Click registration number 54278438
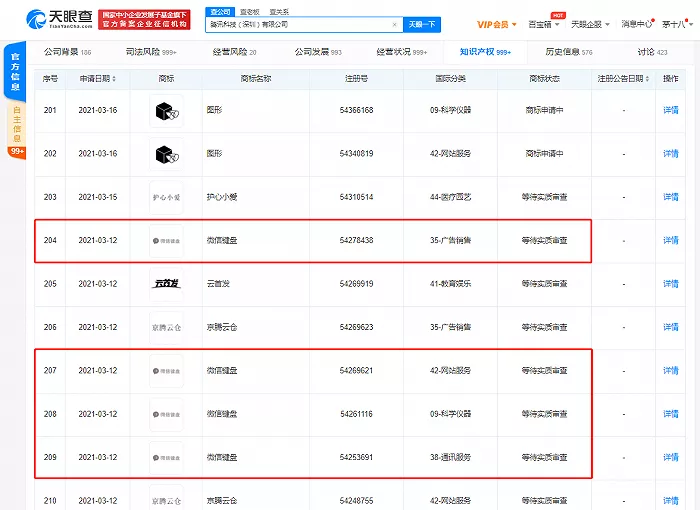The width and height of the screenshot is (700, 510). click(356, 240)
